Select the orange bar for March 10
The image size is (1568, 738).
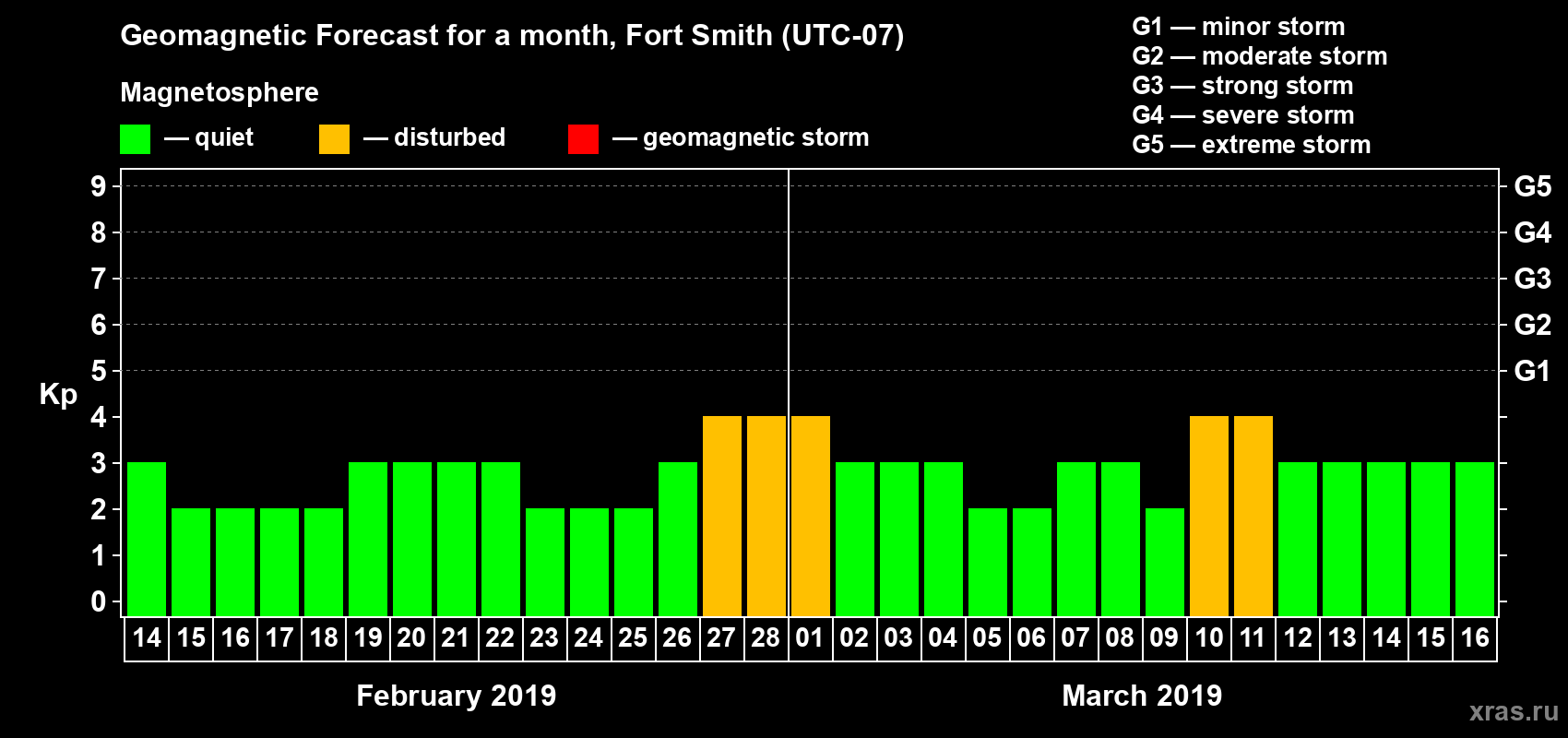coord(1209,516)
